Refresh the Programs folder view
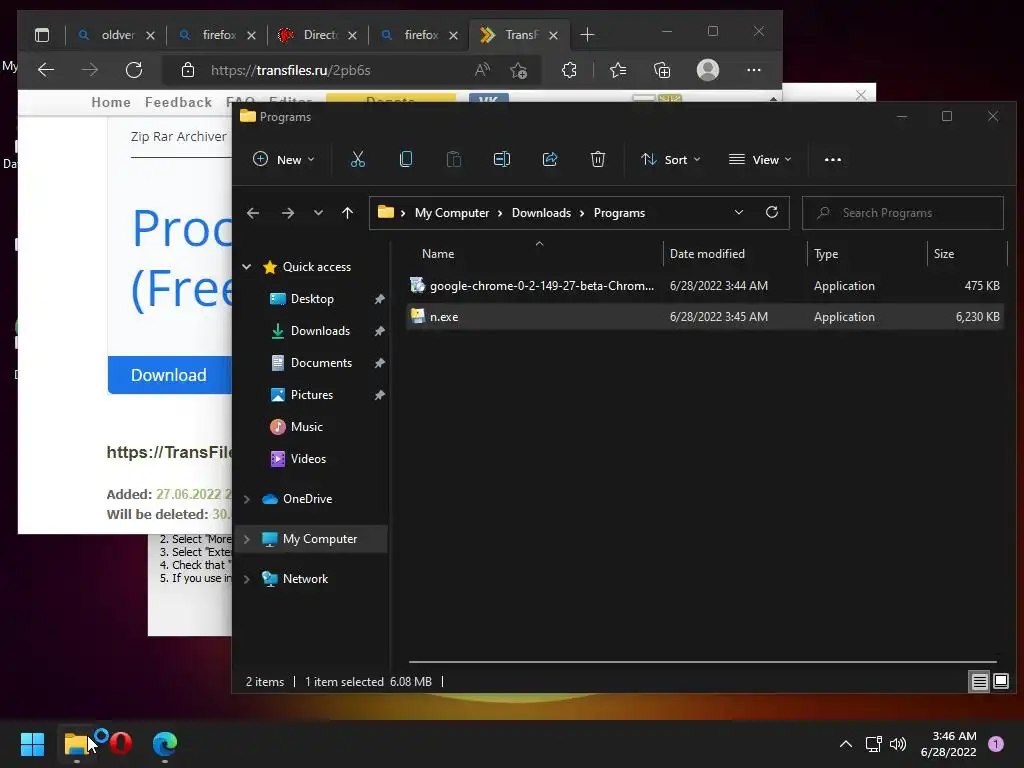The width and height of the screenshot is (1024, 768). [x=772, y=212]
